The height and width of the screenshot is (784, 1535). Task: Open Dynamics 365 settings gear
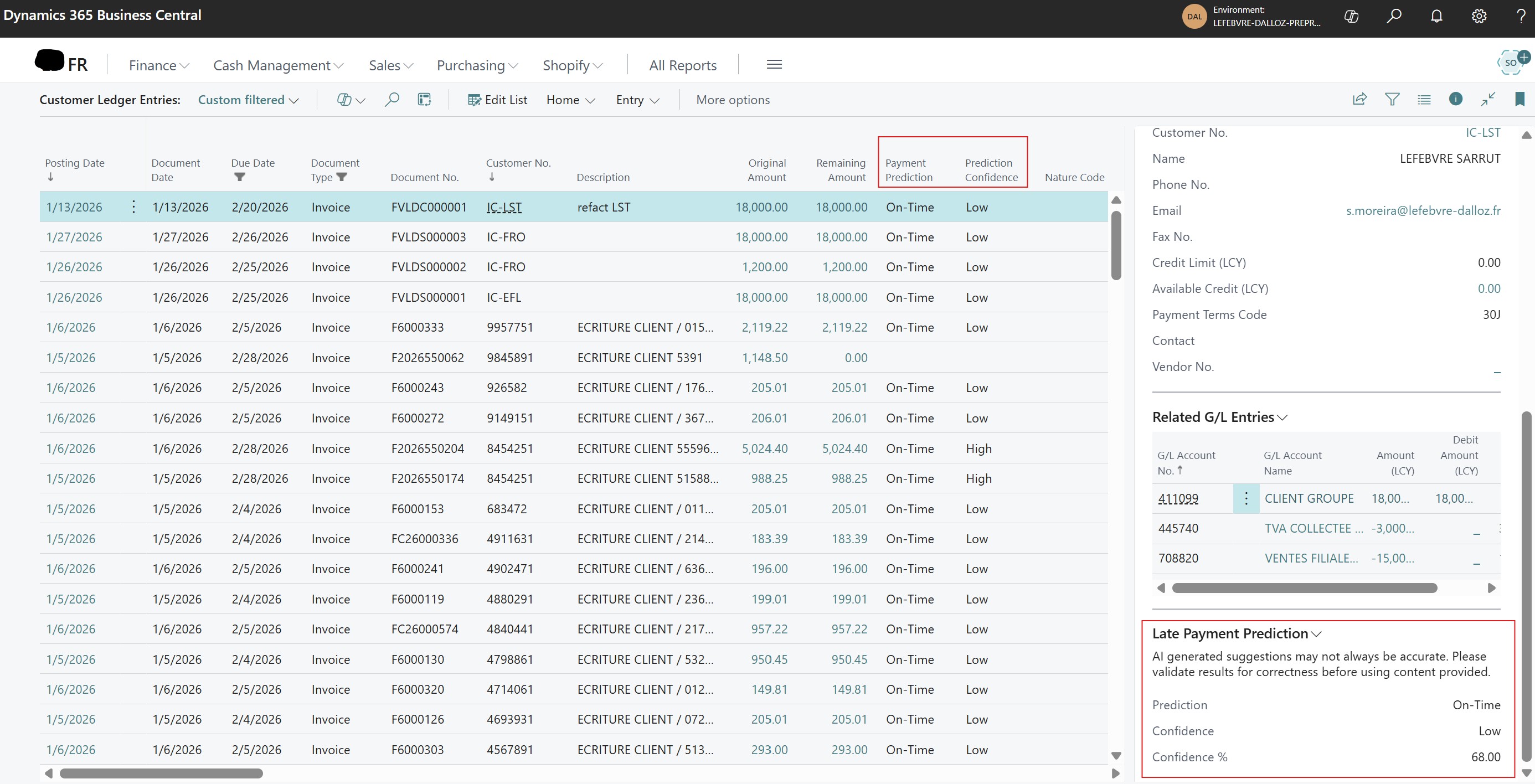click(1479, 16)
